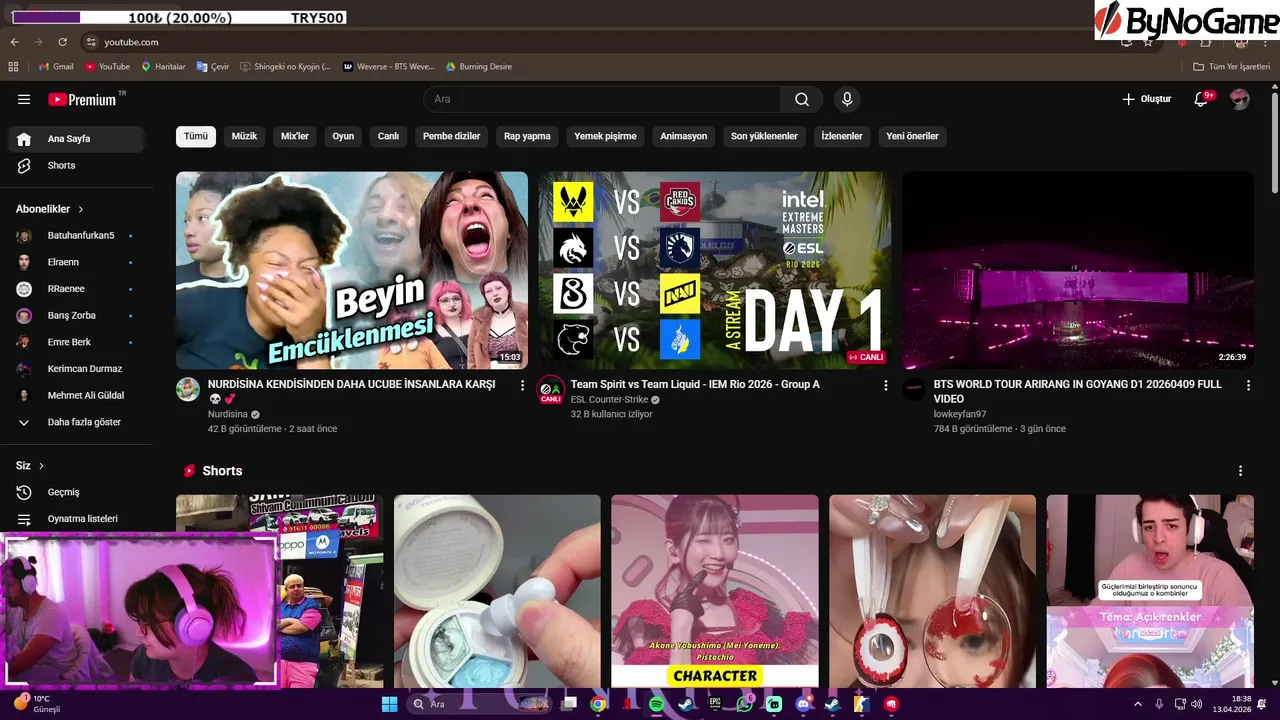Open Elraenn channel subscription
Image resolution: width=1280 pixels, height=720 pixels.
pyautogui.click(x=76, y=262)
